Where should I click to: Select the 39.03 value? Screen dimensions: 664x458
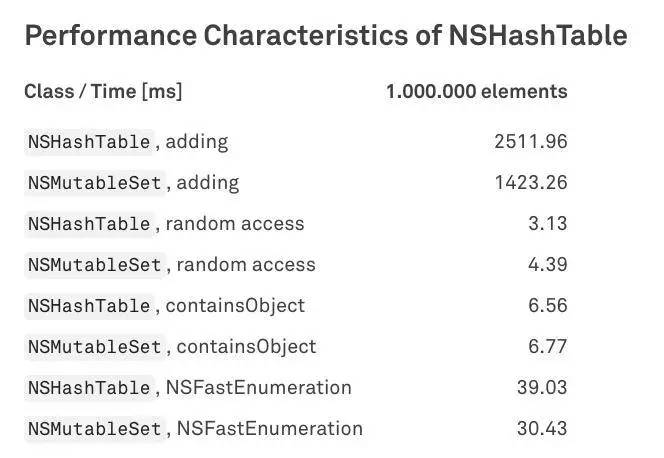[541, 388]
